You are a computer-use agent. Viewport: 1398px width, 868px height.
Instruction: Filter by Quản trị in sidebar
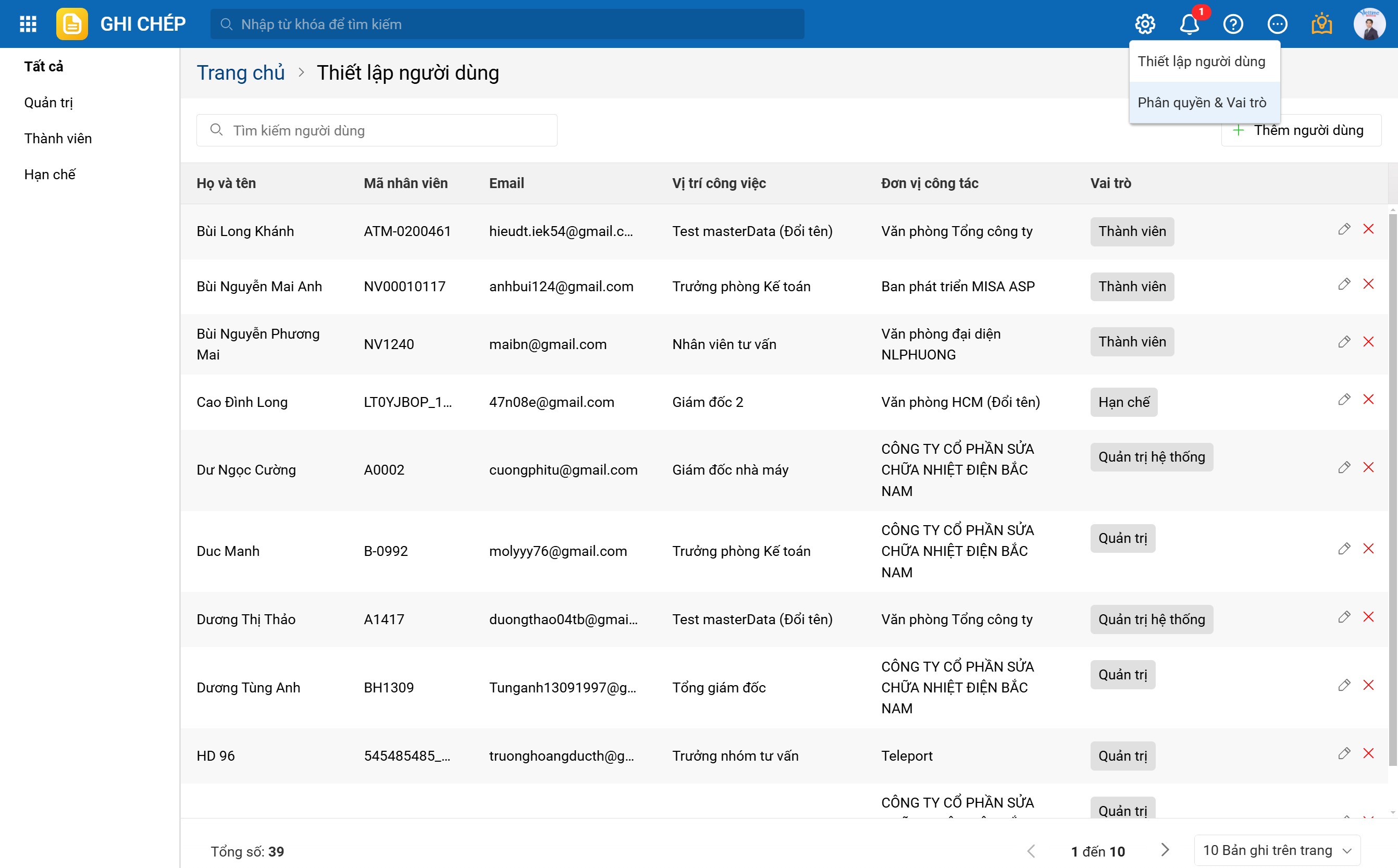point(48,103)
